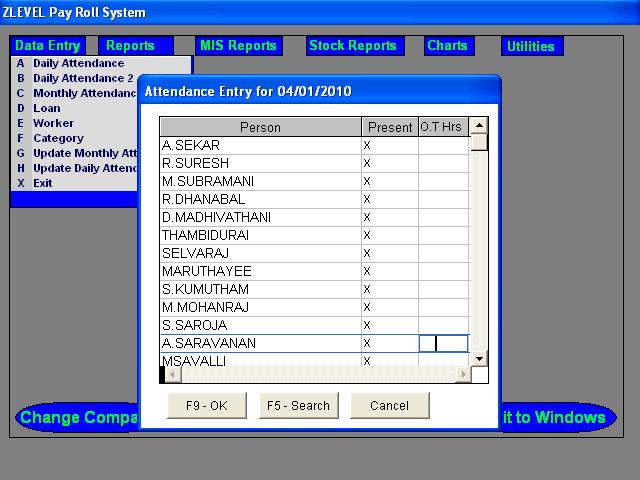Click the Exit to Windows button
This screenshot has width=640, height=480.
(558, 417)
